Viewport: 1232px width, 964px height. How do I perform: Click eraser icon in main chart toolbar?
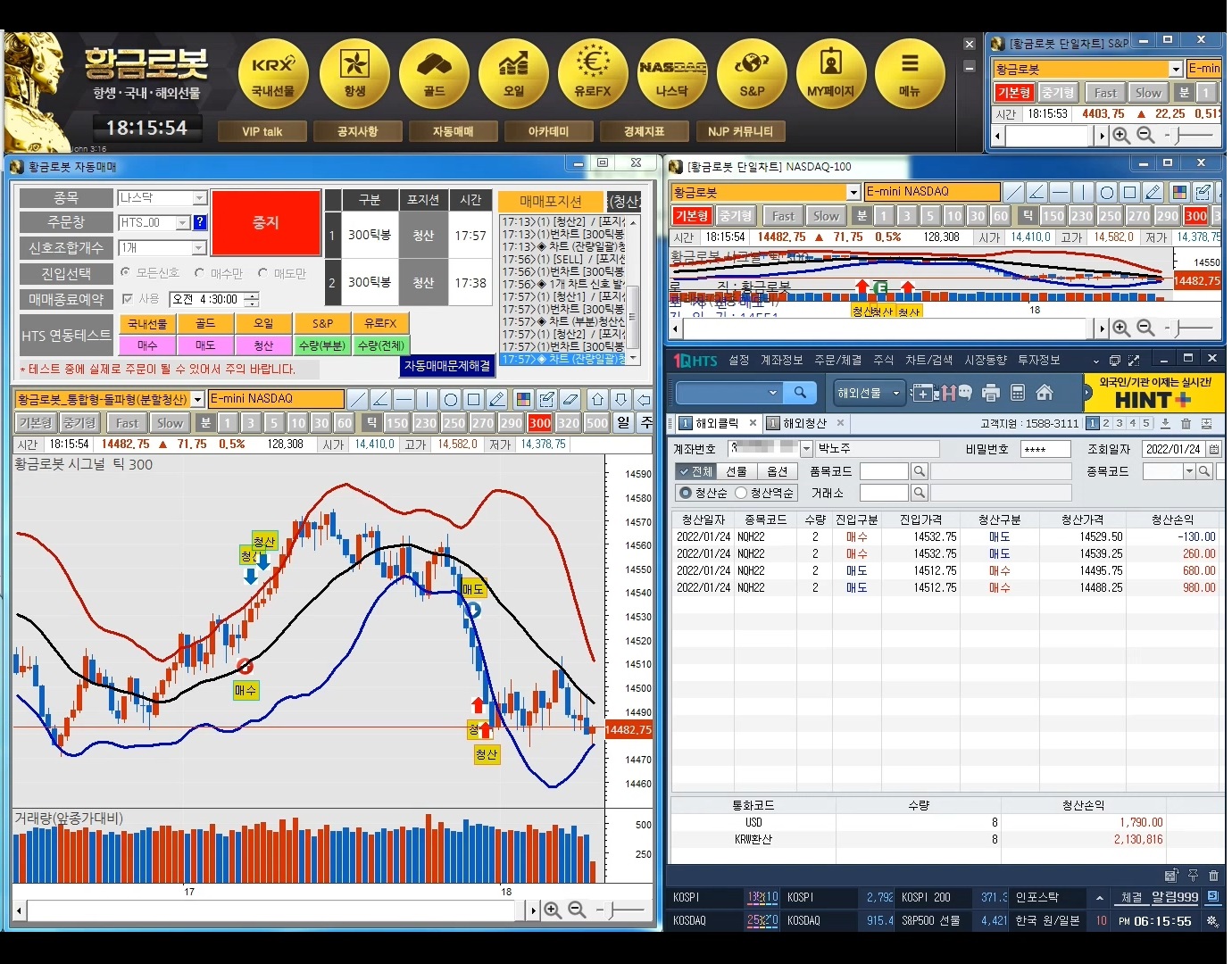tap(570, 399)
